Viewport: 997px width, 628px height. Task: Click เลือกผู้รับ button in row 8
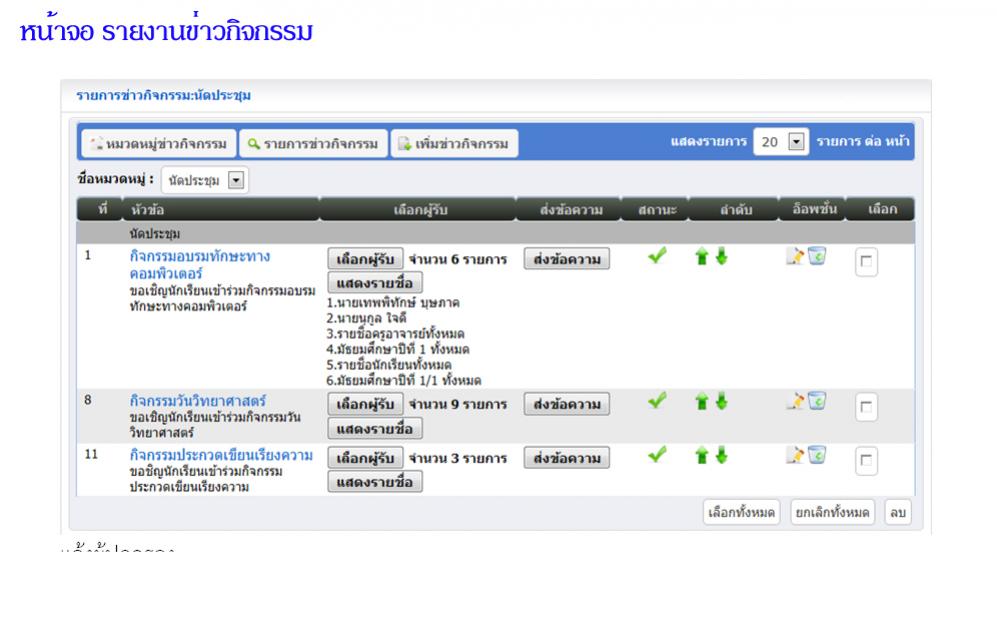(366, 404)
